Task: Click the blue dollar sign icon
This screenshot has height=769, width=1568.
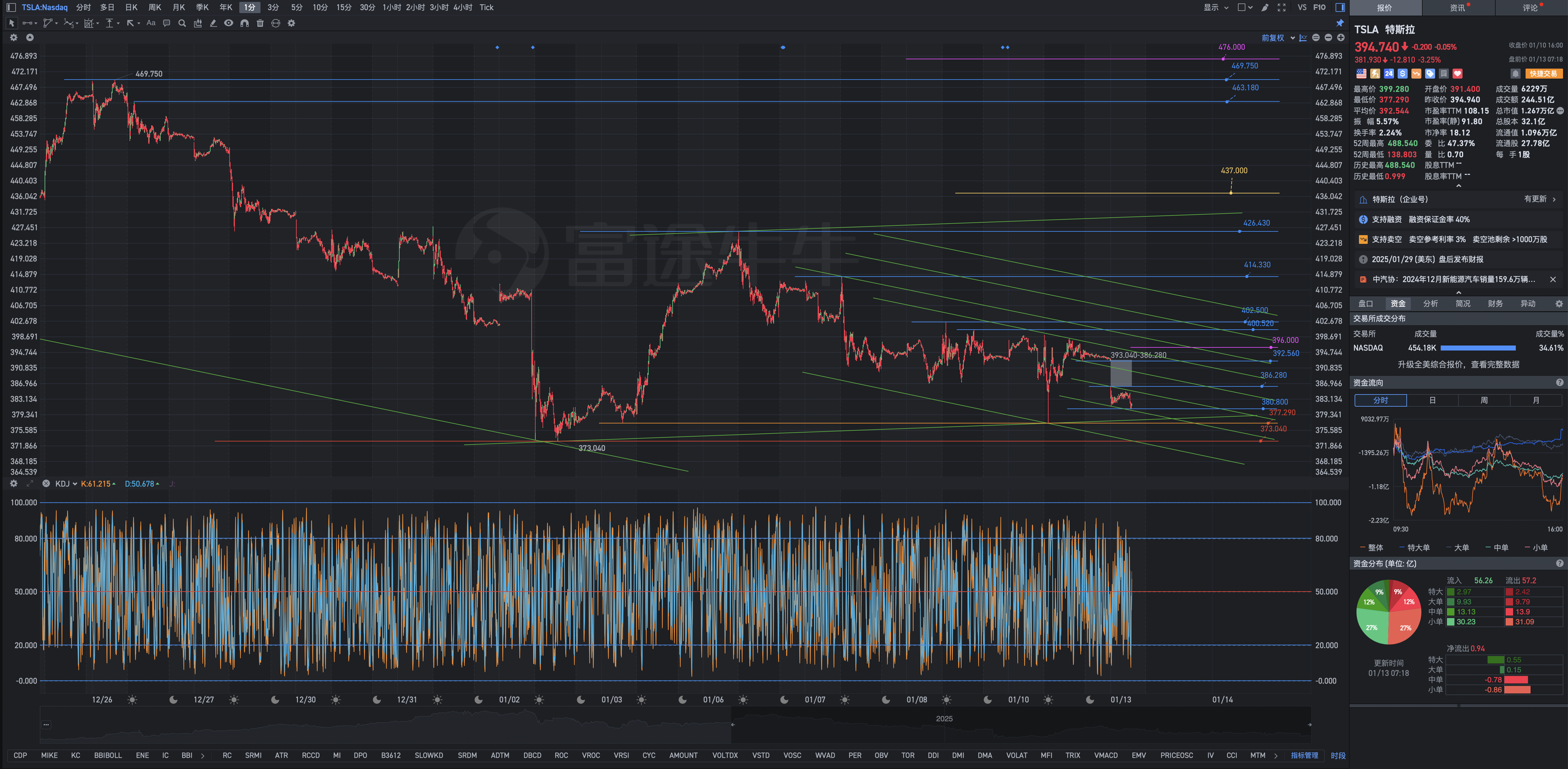Action: click(1402, 74)
